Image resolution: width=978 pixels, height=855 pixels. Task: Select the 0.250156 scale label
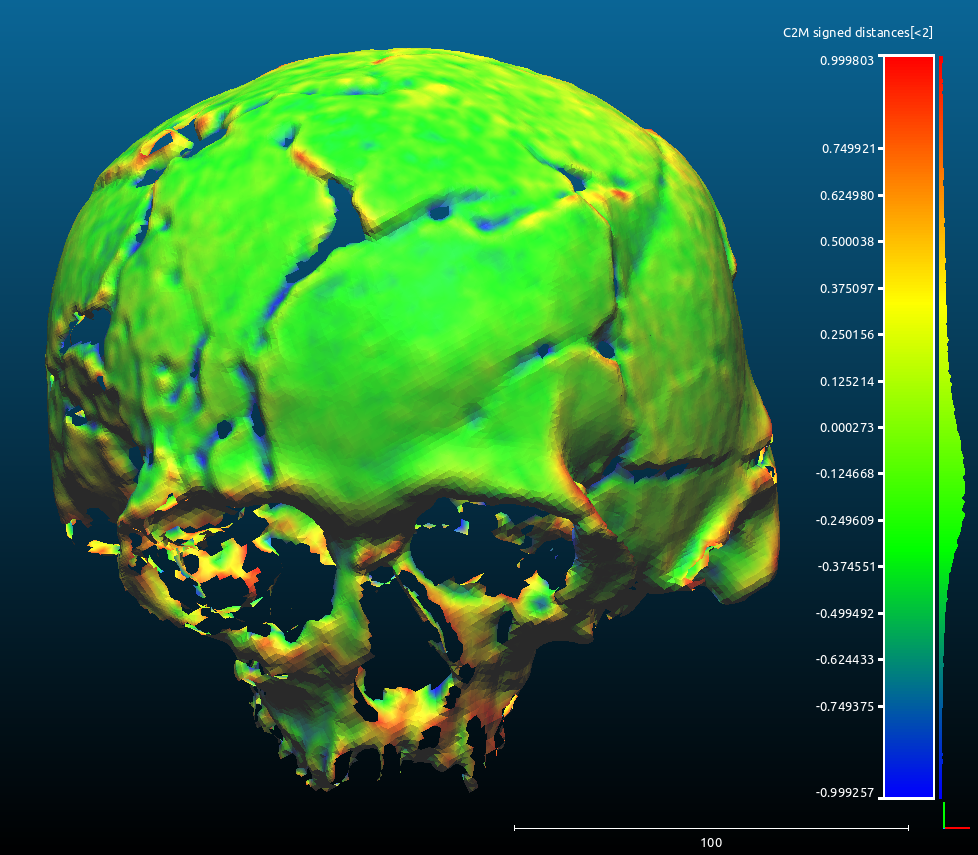847,335
